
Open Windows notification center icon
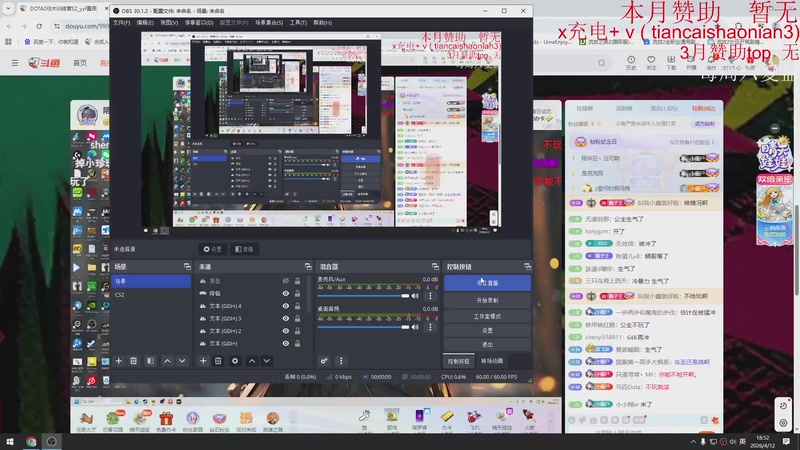[x=786, y=441]
